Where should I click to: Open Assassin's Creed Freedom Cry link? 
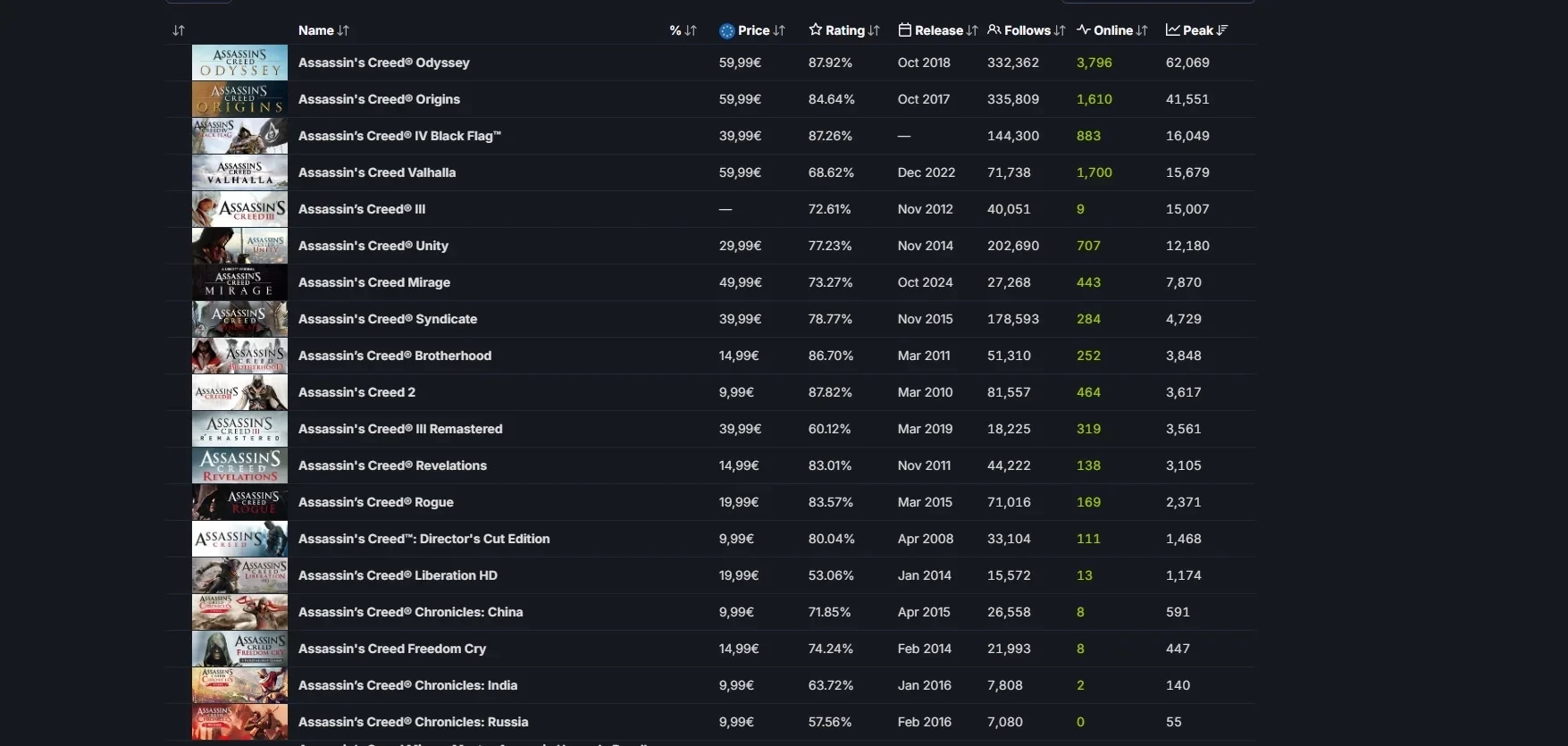tap(391, 649)
